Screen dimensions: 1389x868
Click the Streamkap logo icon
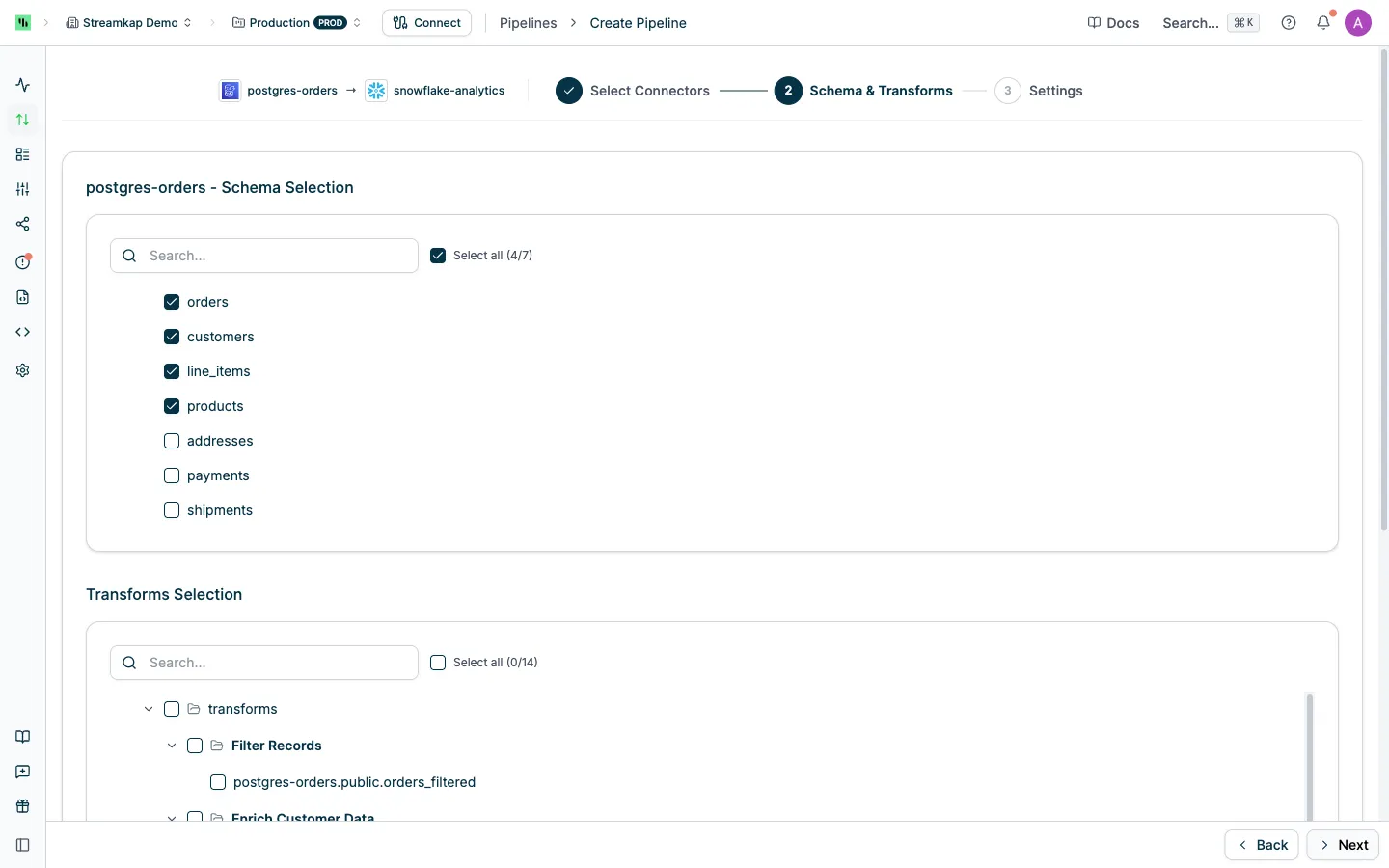23,22
